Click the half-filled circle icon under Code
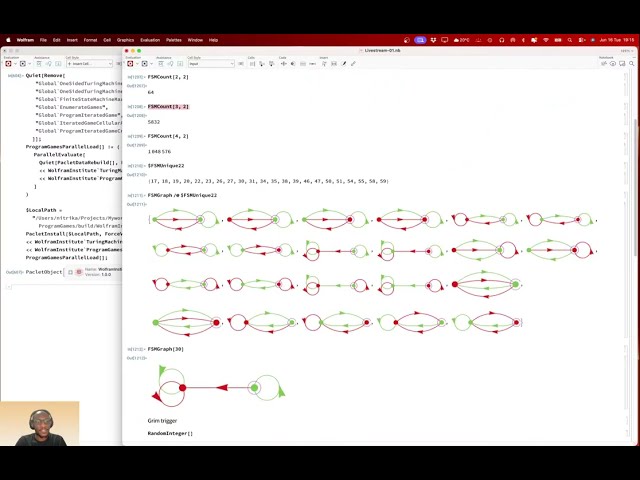 pyautogui.click(x=293, y=64)
